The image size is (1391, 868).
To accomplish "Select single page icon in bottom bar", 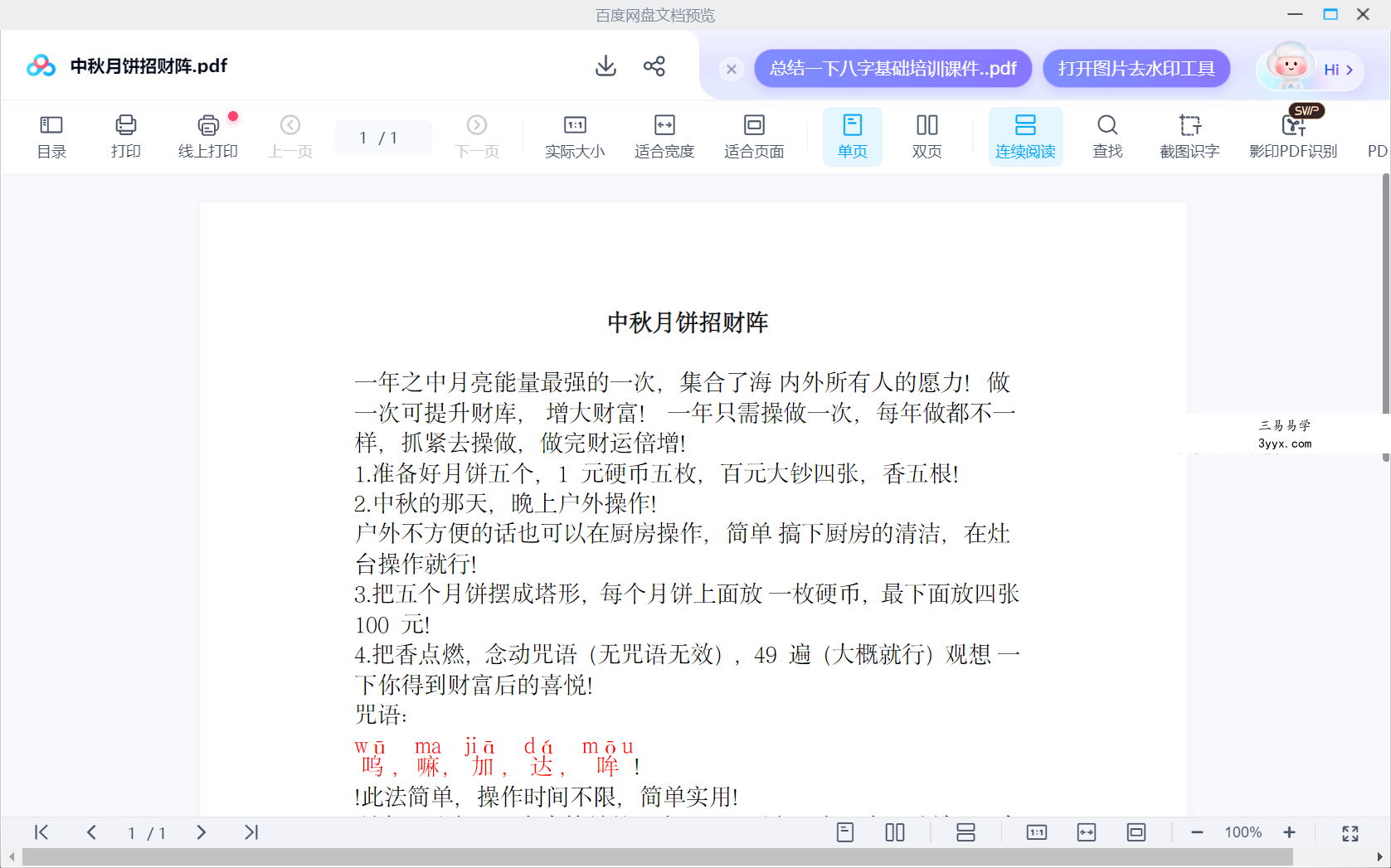I will (845, 832).
